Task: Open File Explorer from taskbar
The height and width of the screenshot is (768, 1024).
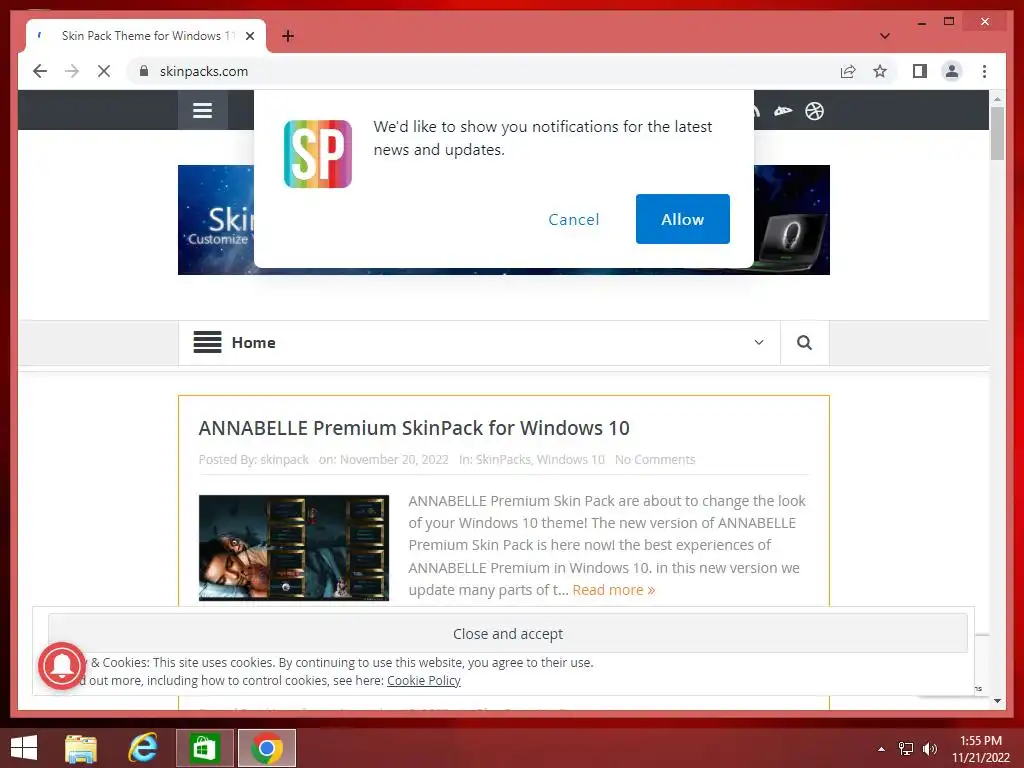Action: pyautogui.click(x=81, y=748)
